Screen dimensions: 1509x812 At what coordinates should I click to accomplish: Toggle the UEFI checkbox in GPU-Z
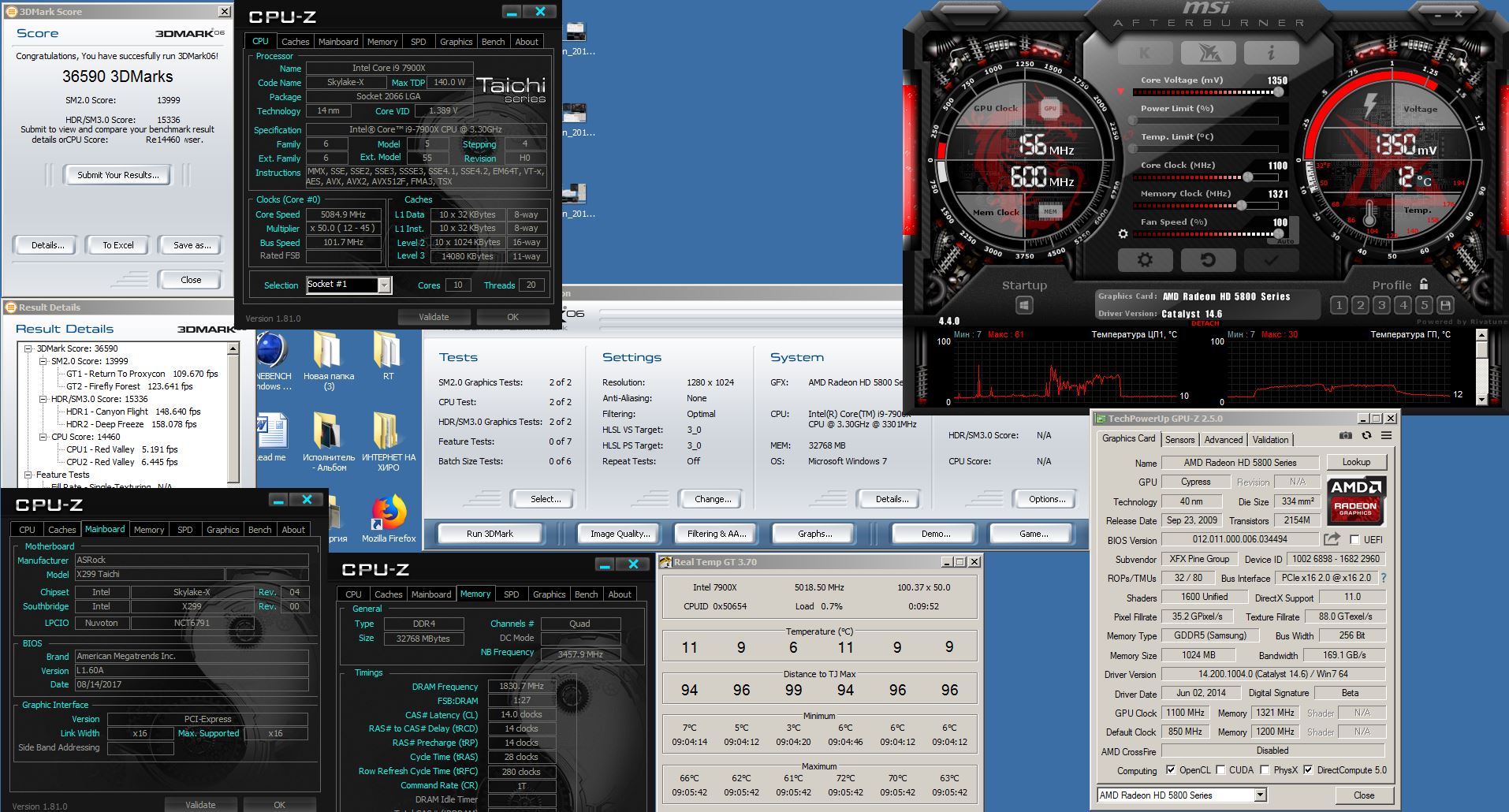coord(1354,540)
